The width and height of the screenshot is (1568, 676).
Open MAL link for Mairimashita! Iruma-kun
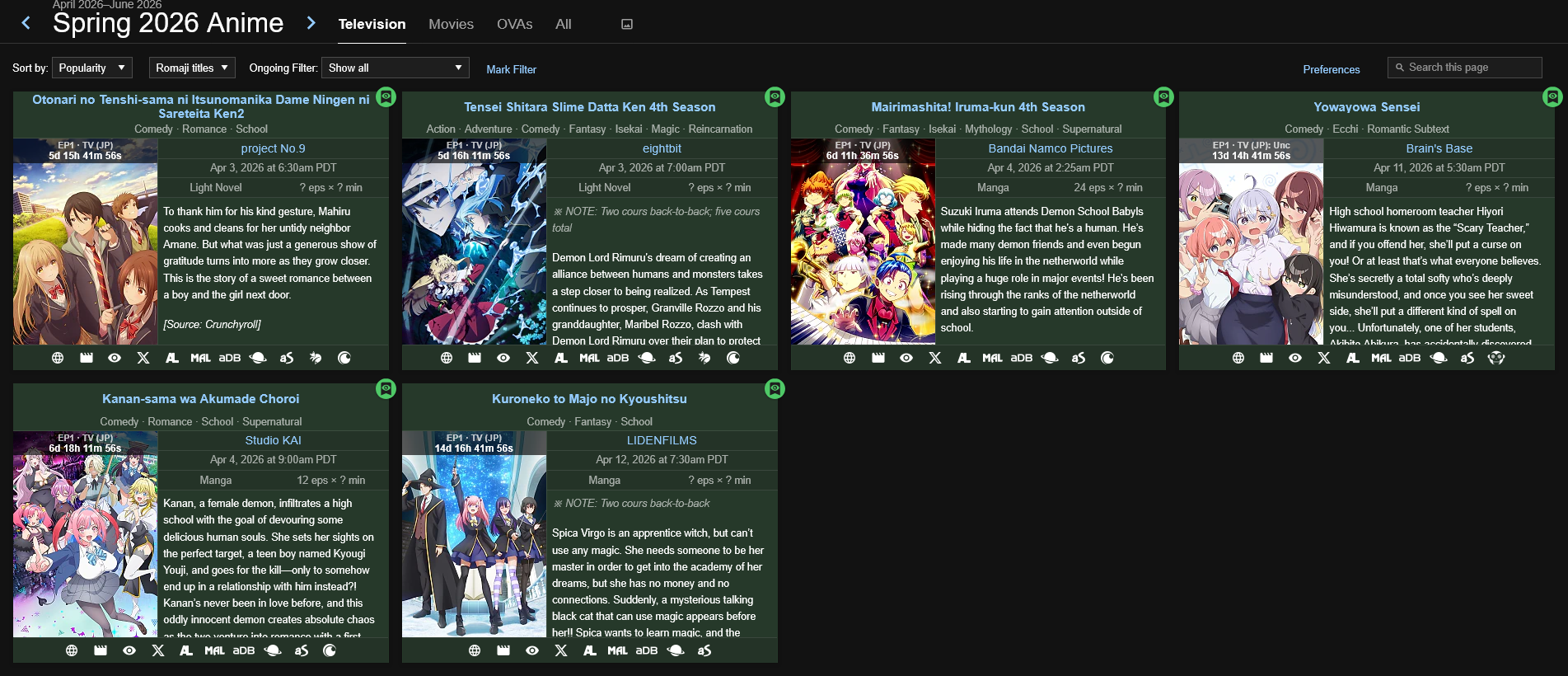pyautogui.click(x=992, y=358)
